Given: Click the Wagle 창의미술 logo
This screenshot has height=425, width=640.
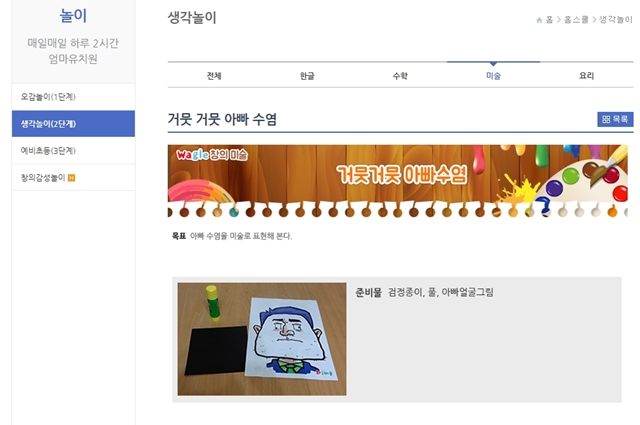Looking at the screenshot, I should coord(212,155).
